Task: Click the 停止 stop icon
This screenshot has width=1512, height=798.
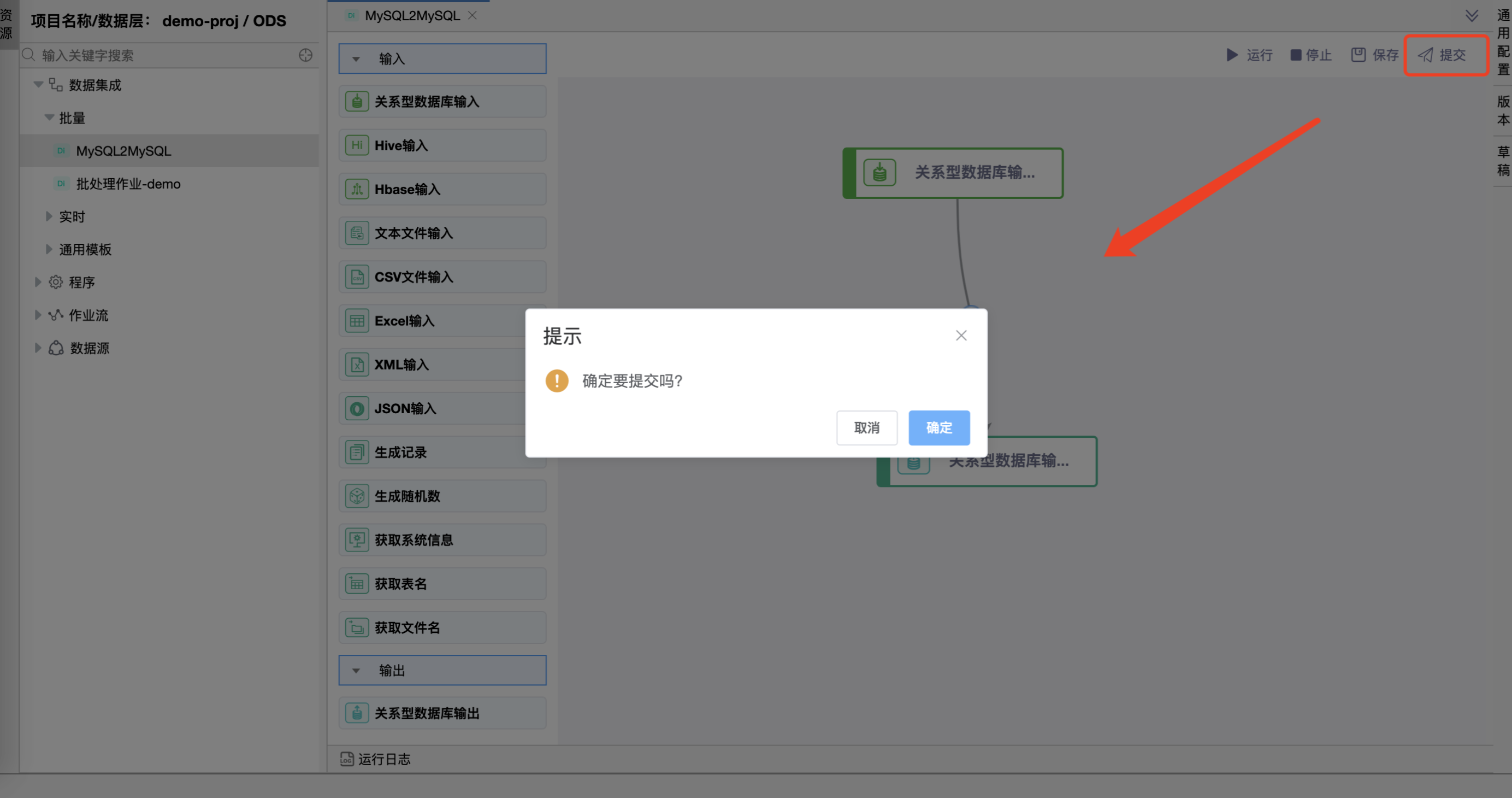Action: (1295, 55)
